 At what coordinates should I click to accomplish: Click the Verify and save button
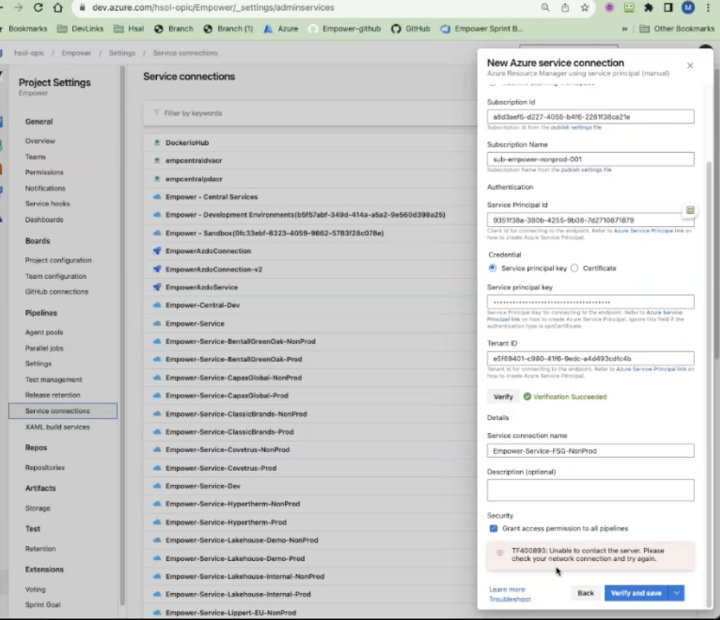coord(636,593)
